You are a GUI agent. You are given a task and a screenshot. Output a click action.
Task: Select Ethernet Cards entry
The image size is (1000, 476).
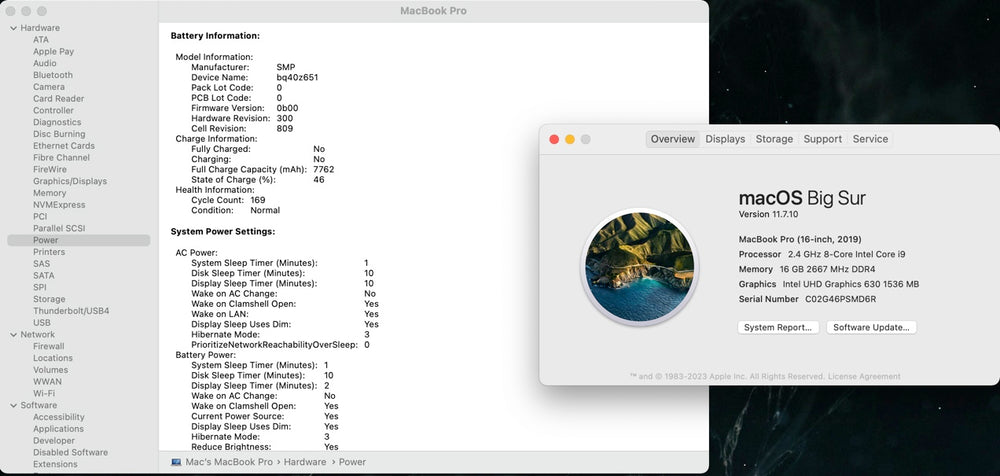tap(64, 145)
